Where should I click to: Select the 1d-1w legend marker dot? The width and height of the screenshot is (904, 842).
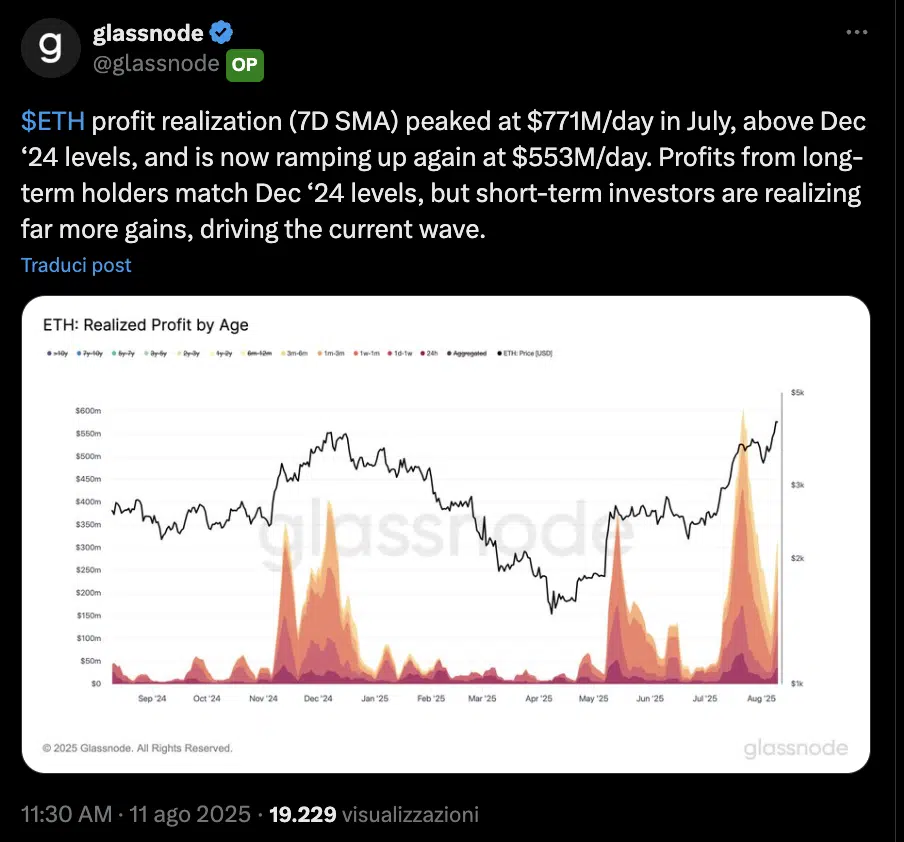point(389,352)
